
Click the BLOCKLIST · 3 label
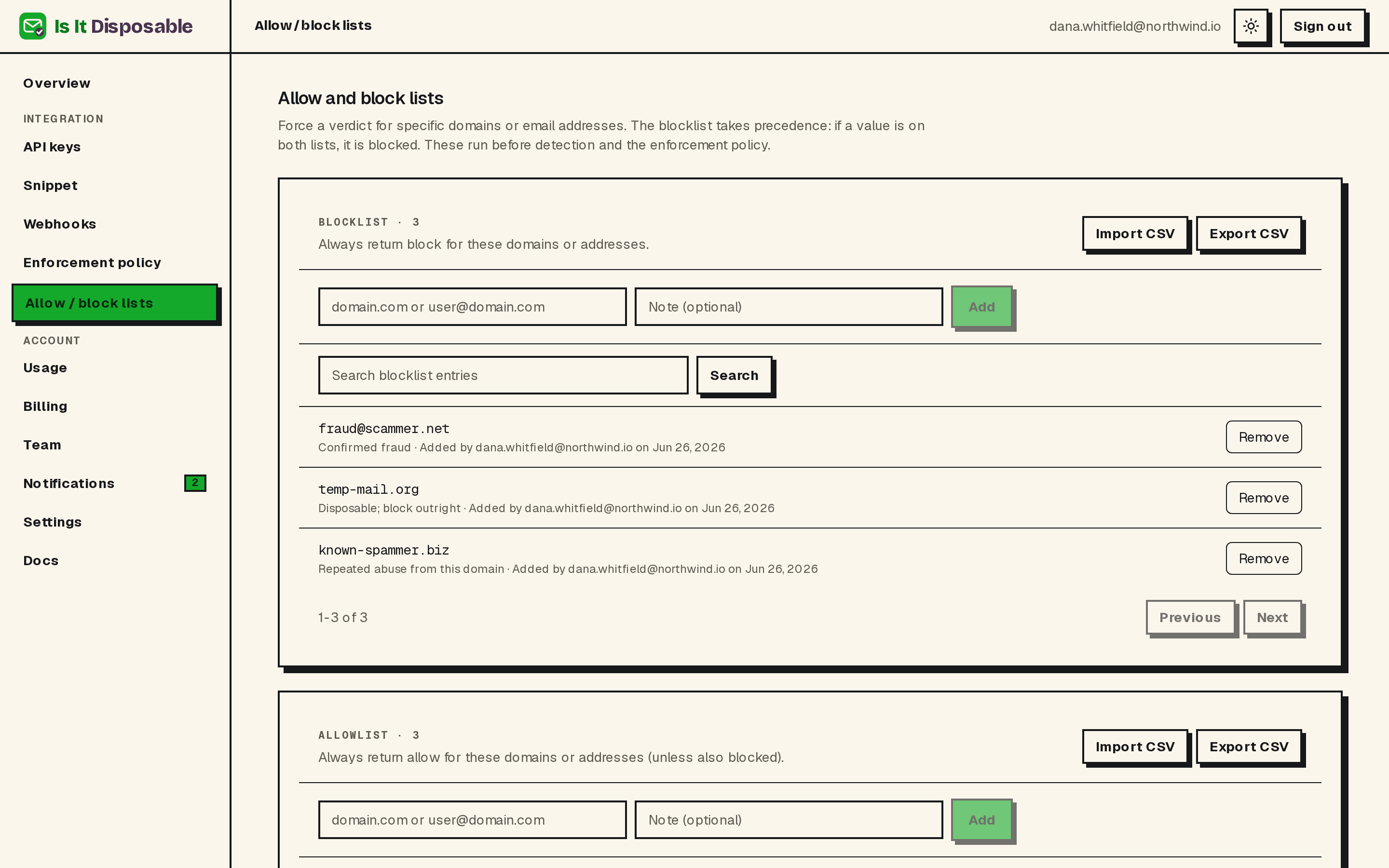(x=369, y=222)
